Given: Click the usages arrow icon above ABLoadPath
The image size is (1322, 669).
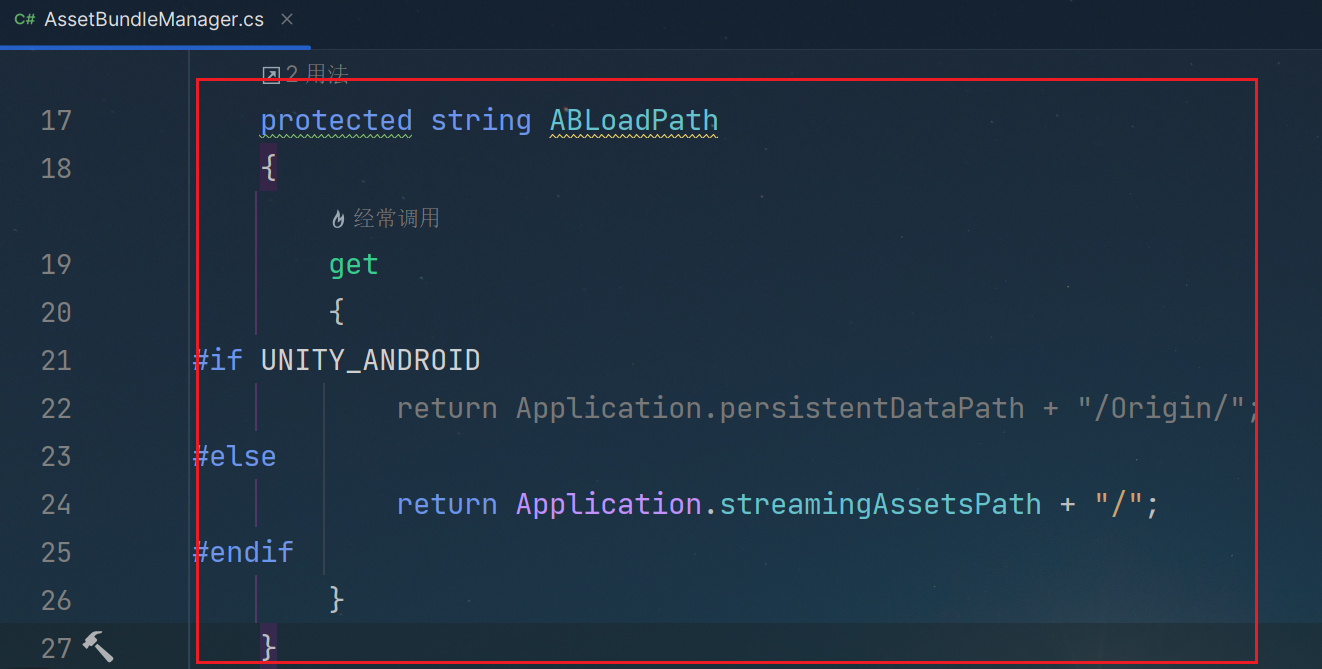Looking at the screenshot, I should [270, 75].
